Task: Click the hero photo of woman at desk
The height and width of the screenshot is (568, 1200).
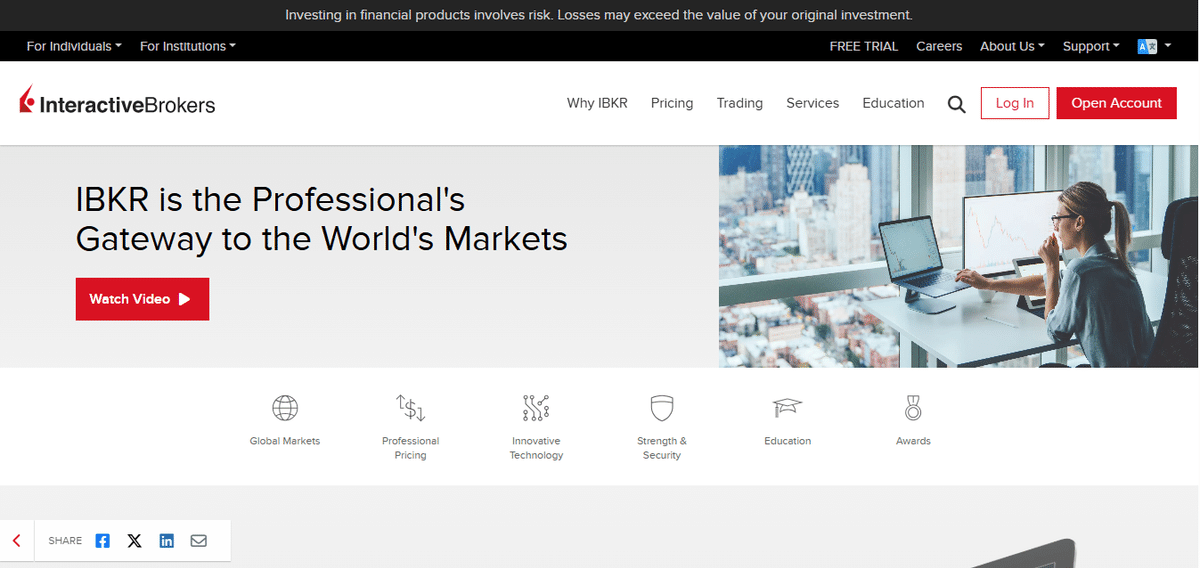Action: pyautogui.click(x=958, y=256)
